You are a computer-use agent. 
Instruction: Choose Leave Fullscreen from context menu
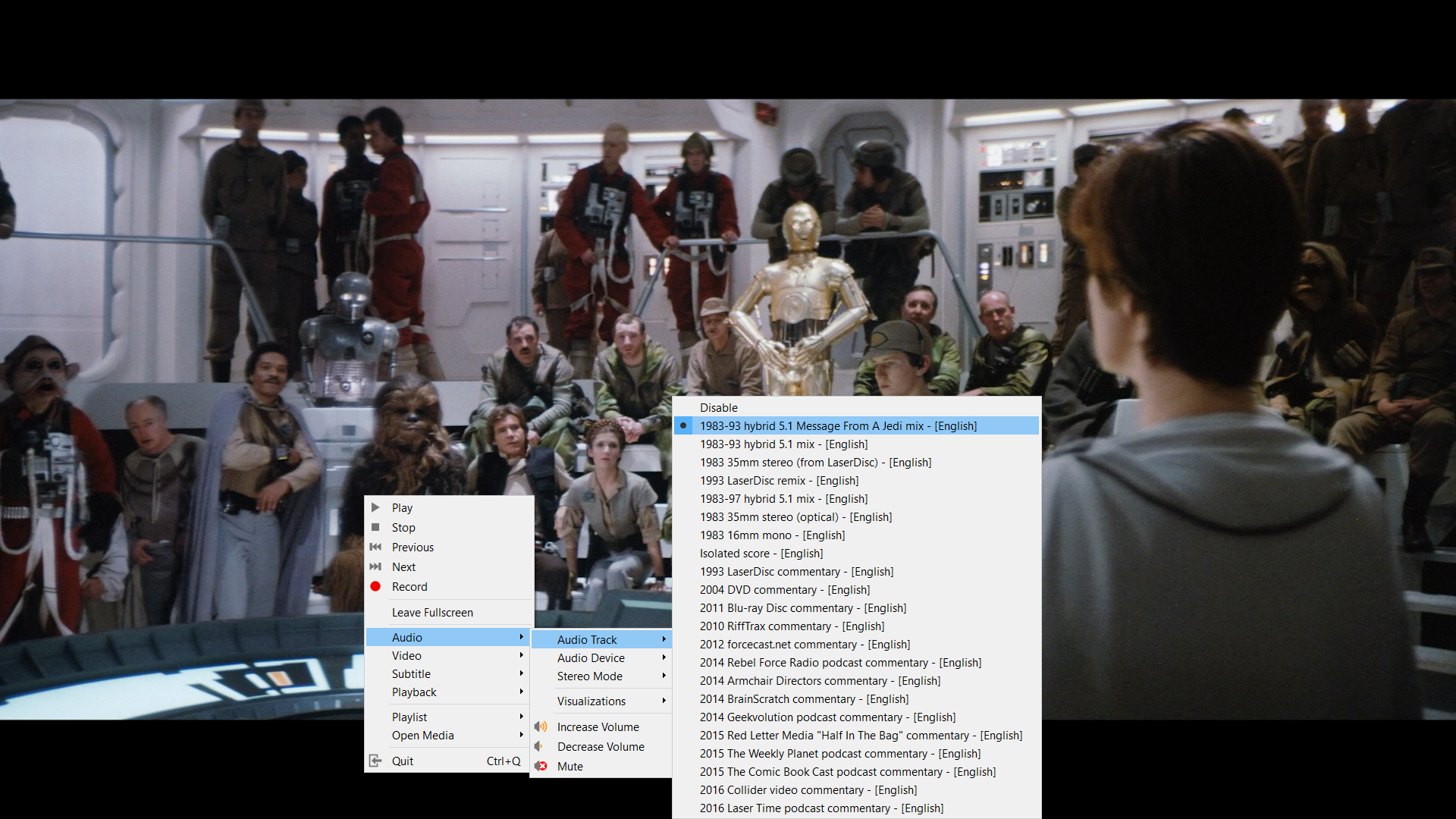point(449,612)
